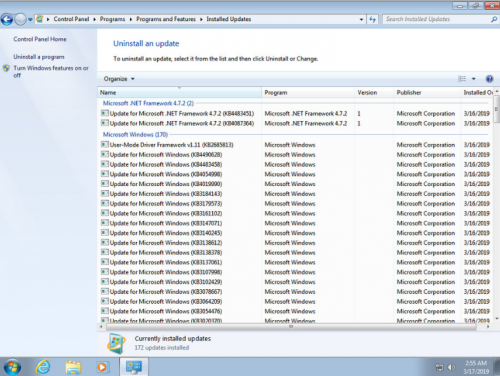Sort by the Name column header

pos(179,92)
